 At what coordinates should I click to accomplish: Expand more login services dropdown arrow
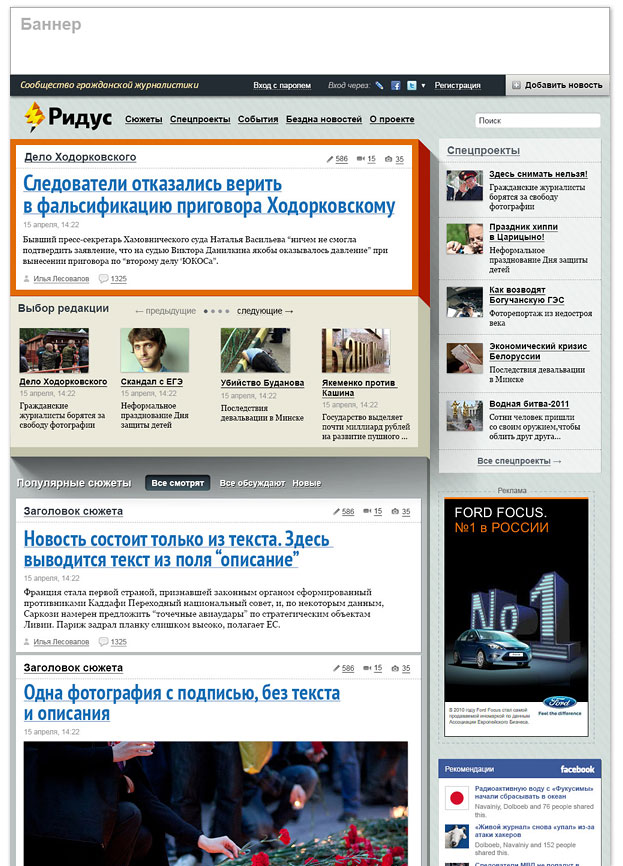click(423, 86)
